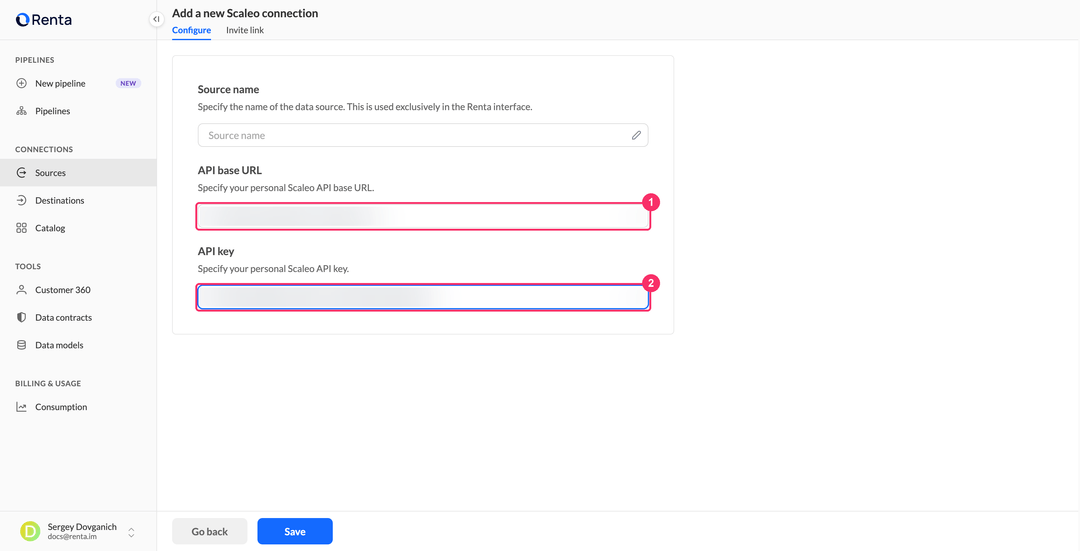
Task: Click the New pipeline plus icon
Action: (21, 83)
